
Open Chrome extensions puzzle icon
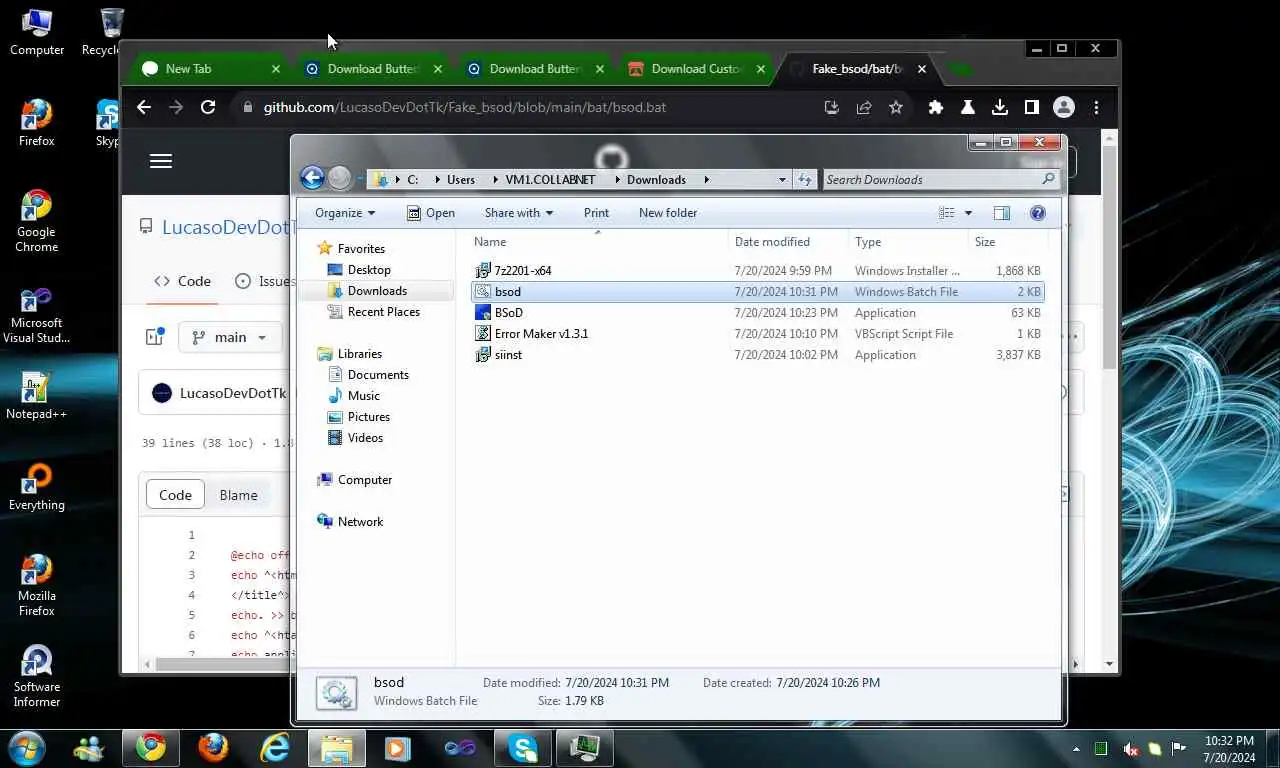[936, 107]
